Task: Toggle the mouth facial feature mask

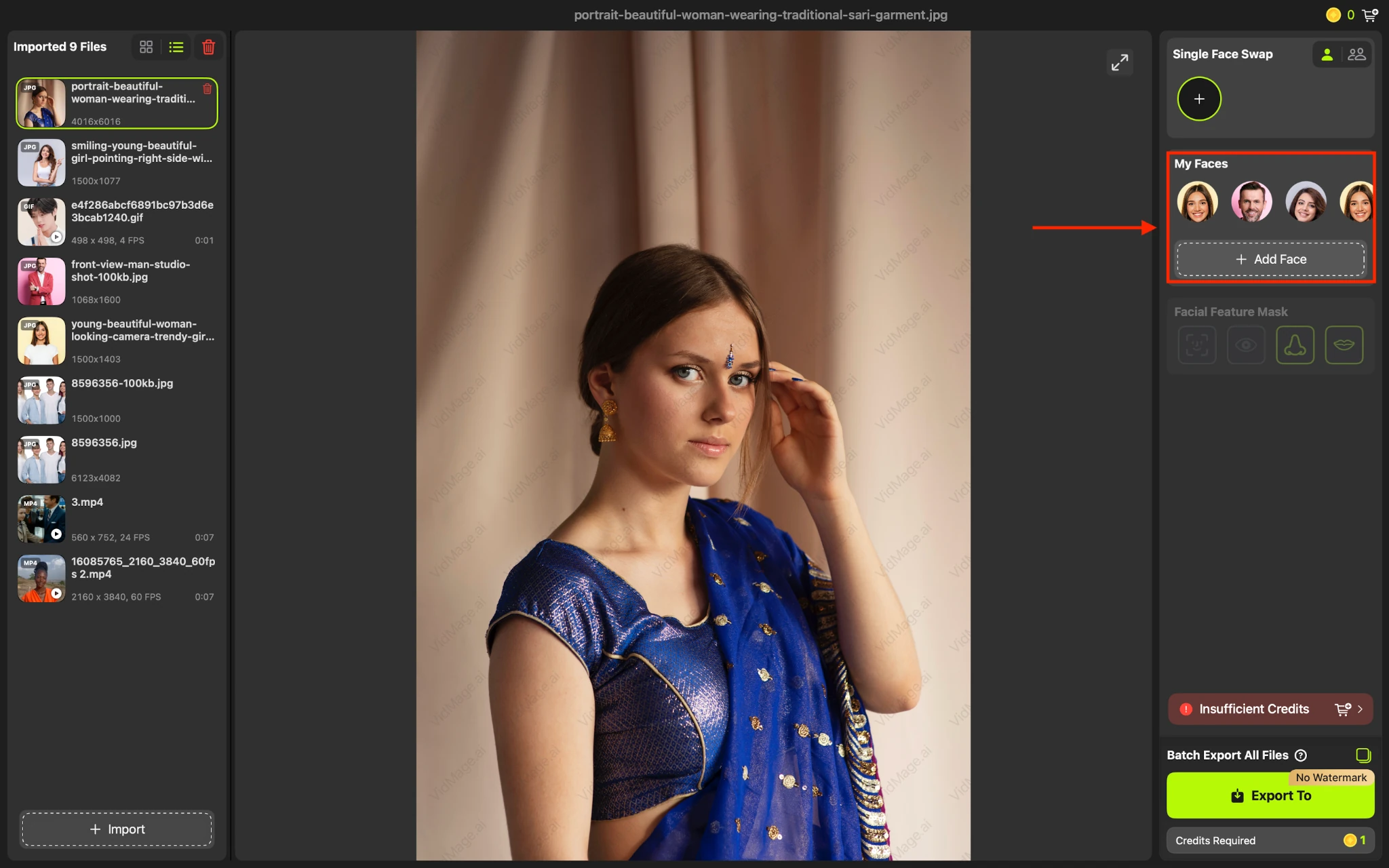Action: click(1344, 344)
